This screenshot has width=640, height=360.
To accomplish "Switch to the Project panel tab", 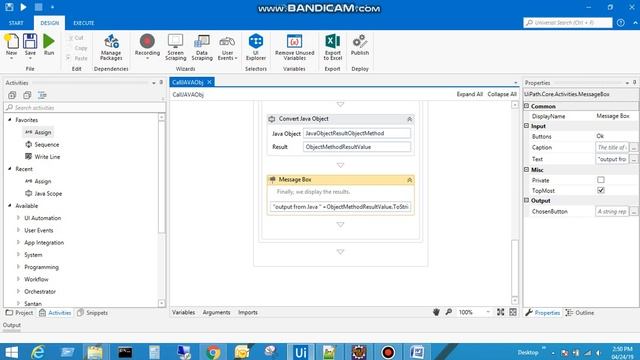I will coord(19,313).
